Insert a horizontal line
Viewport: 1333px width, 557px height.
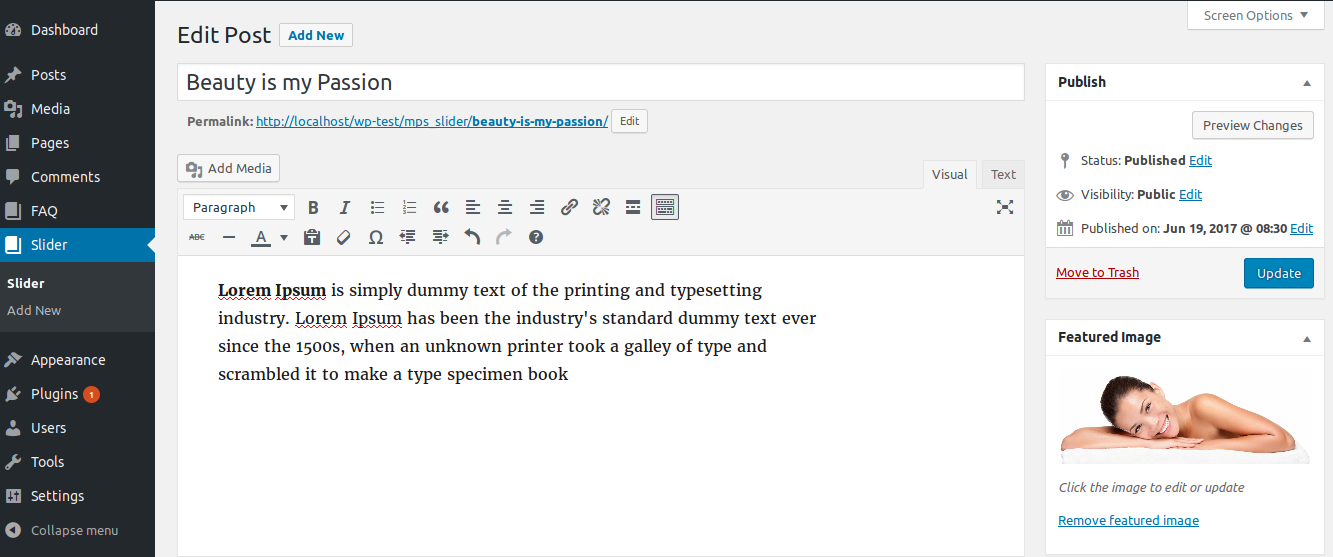coord(229,237)
